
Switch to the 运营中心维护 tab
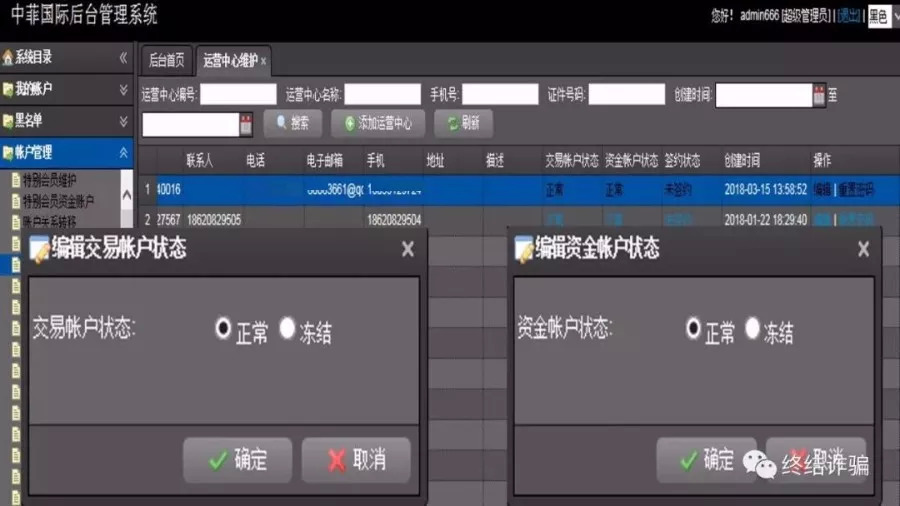[x=233, y=60]
